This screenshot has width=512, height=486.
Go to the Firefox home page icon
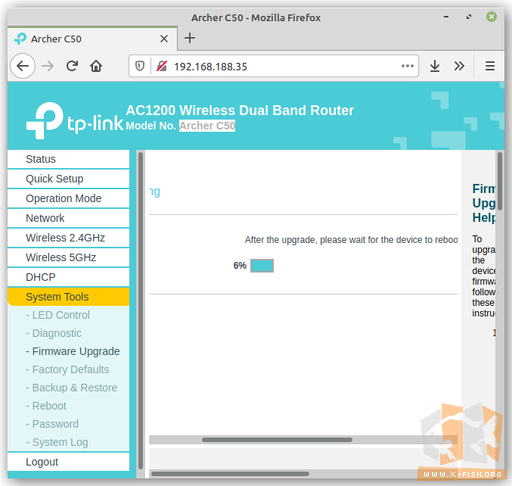pos(96,66)
